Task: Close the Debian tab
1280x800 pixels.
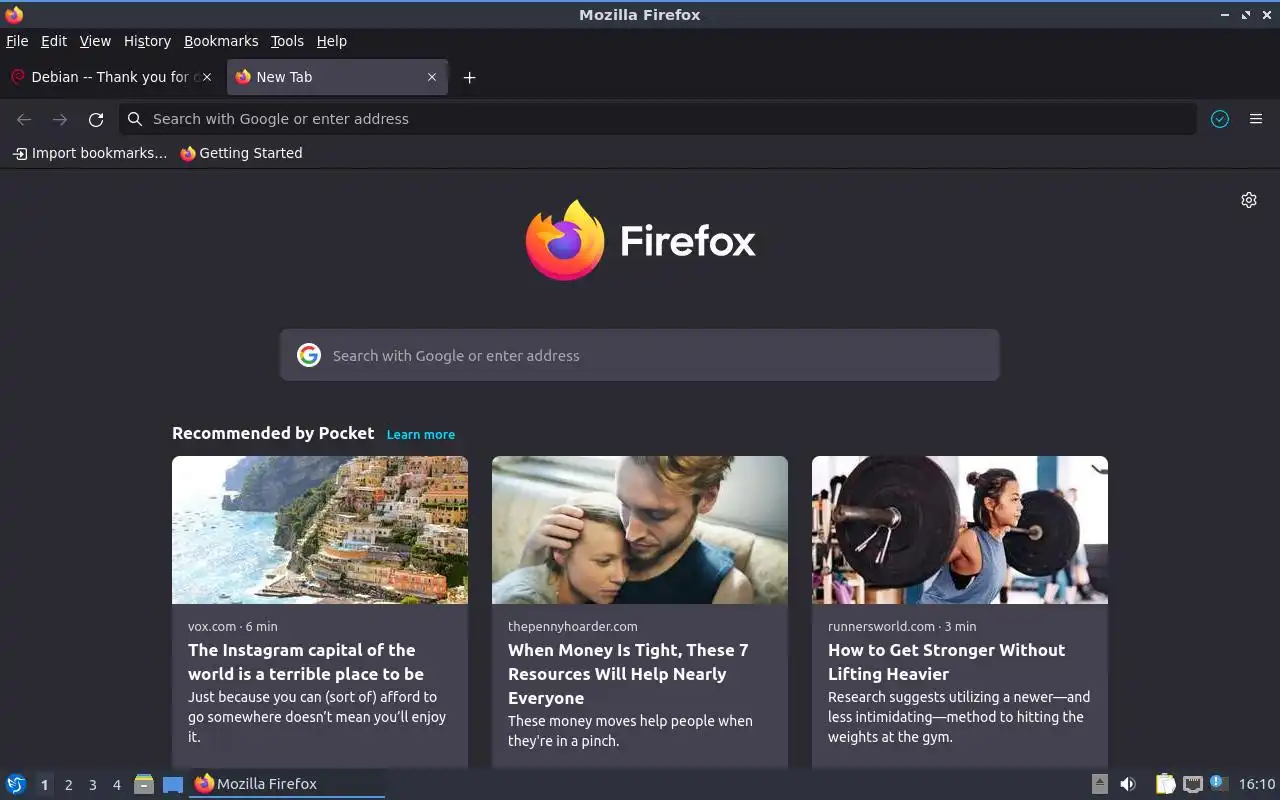Action: (x=207, y=77)
